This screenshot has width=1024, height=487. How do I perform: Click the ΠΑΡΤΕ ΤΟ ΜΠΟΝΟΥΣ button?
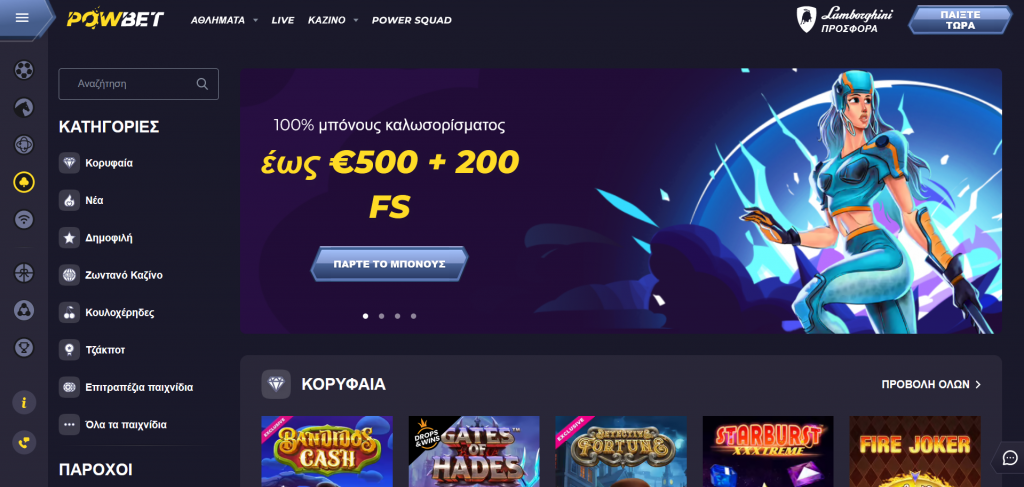point(389,264)
